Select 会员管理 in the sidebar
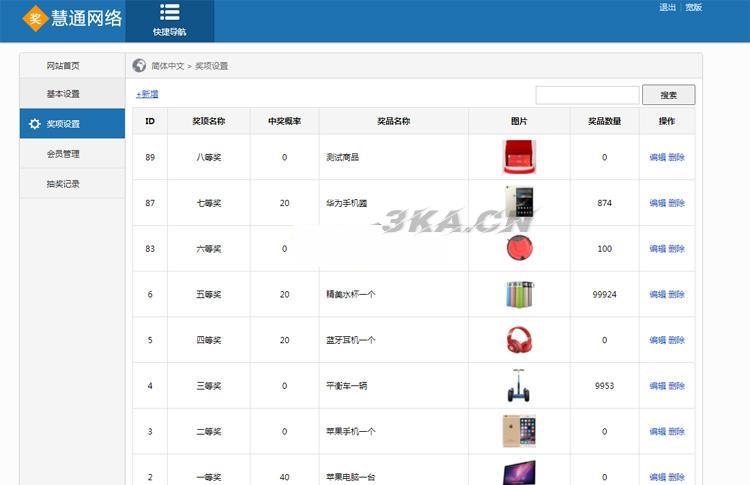The width and height of the screenshot is (750, 485). (x=63, y=154)
